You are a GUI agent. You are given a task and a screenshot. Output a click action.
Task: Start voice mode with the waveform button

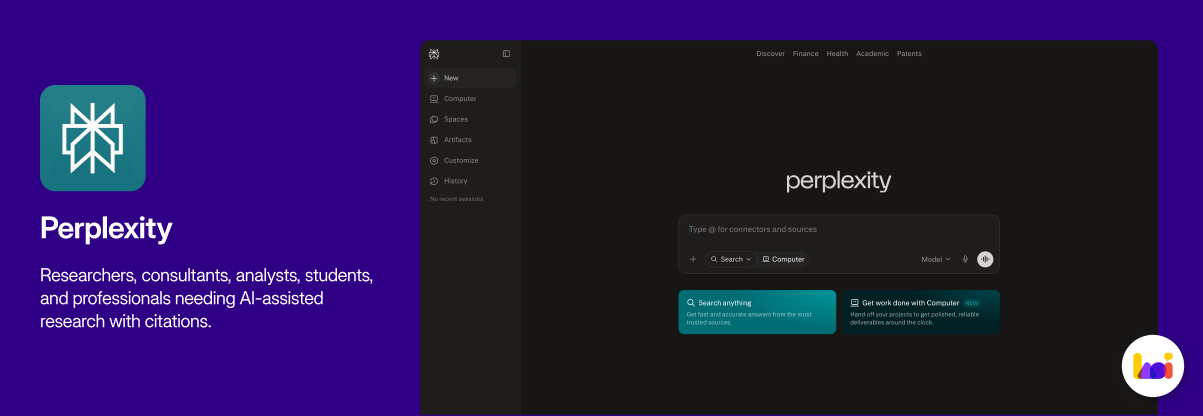click(x=985, y=259)
